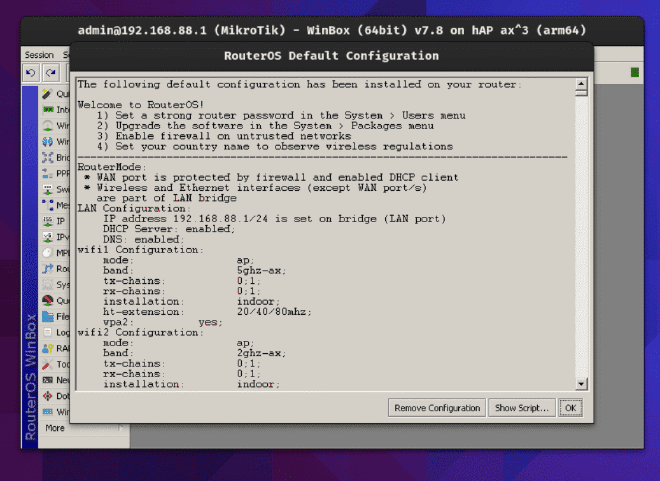Open New Terminal from the sidebar
Screen dimensions: 660x481
click(55, 380)
